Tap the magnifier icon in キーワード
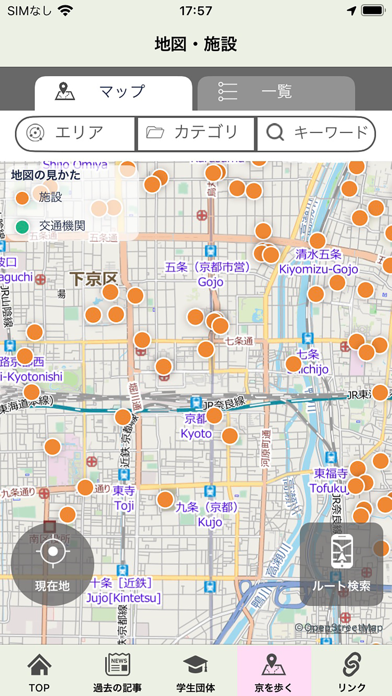 tap(276, 133)
